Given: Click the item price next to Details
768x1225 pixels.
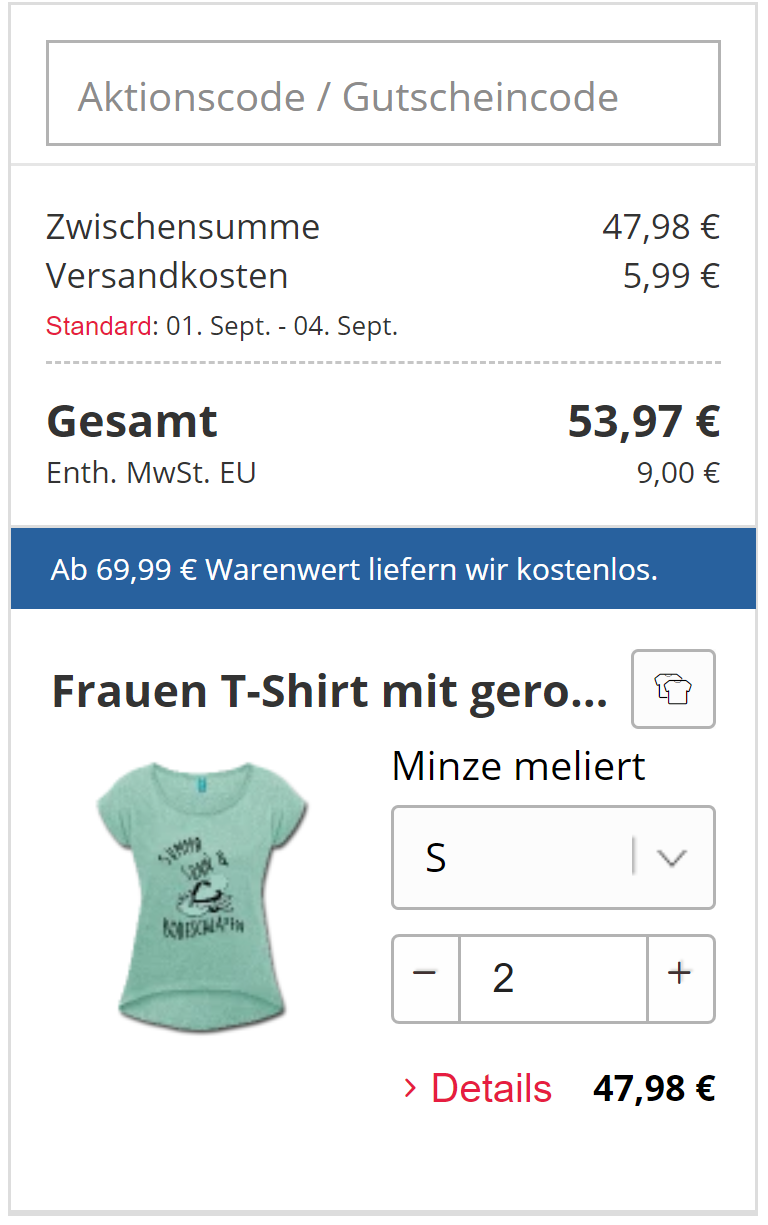Looking at the screenshot, I should coord(654,1088).
